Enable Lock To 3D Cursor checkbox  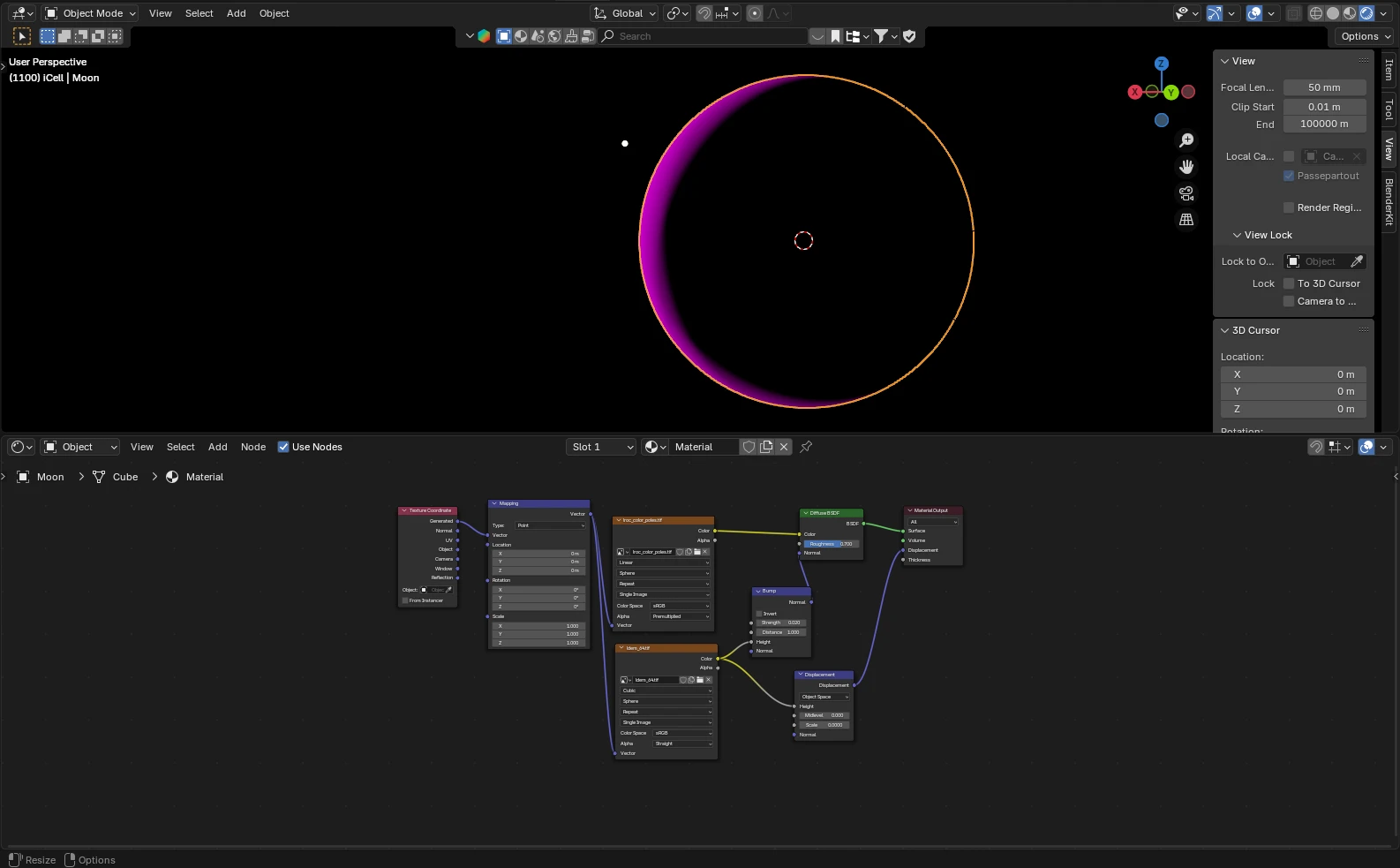pyautogui.click(x=1289, y=283)
